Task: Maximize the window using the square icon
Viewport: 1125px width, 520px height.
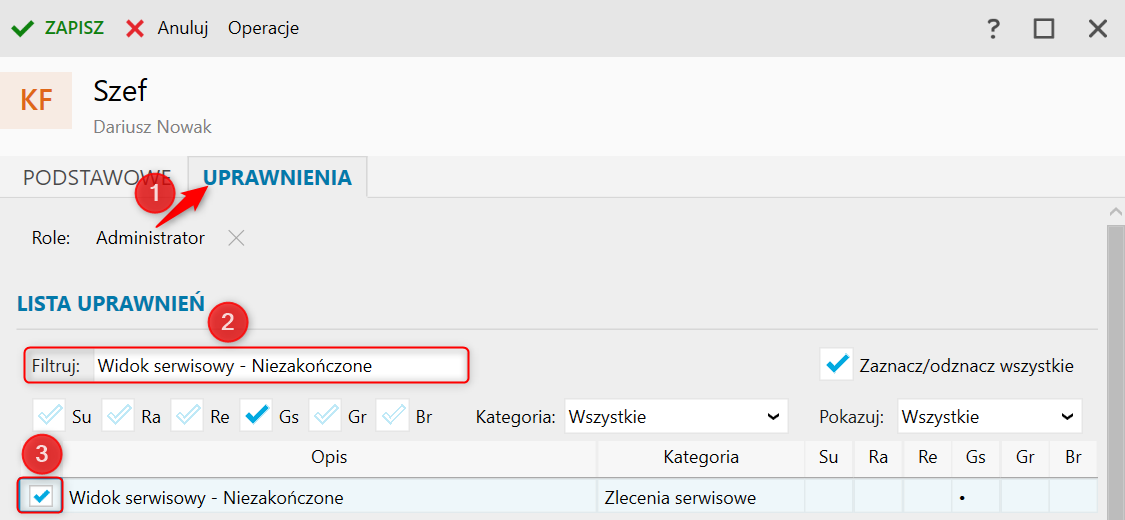Action: point(1044,29)
